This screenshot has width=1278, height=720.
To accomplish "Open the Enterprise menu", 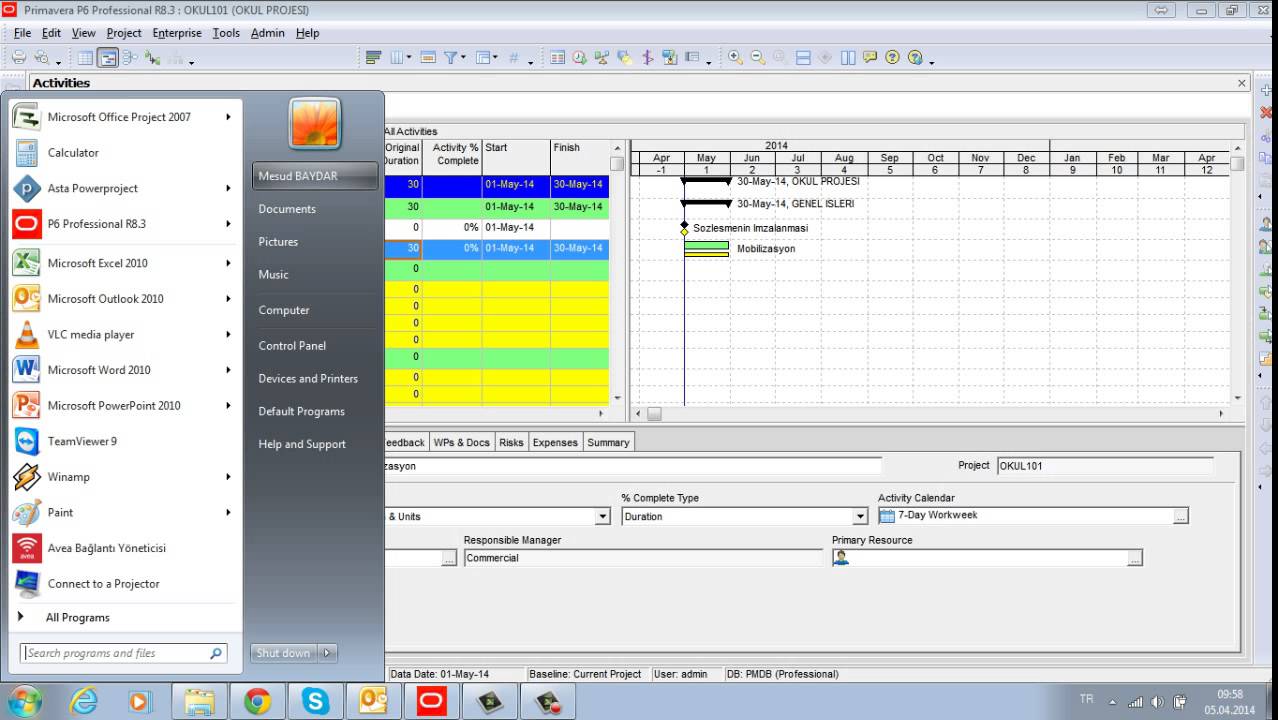I will coord(177,33).
